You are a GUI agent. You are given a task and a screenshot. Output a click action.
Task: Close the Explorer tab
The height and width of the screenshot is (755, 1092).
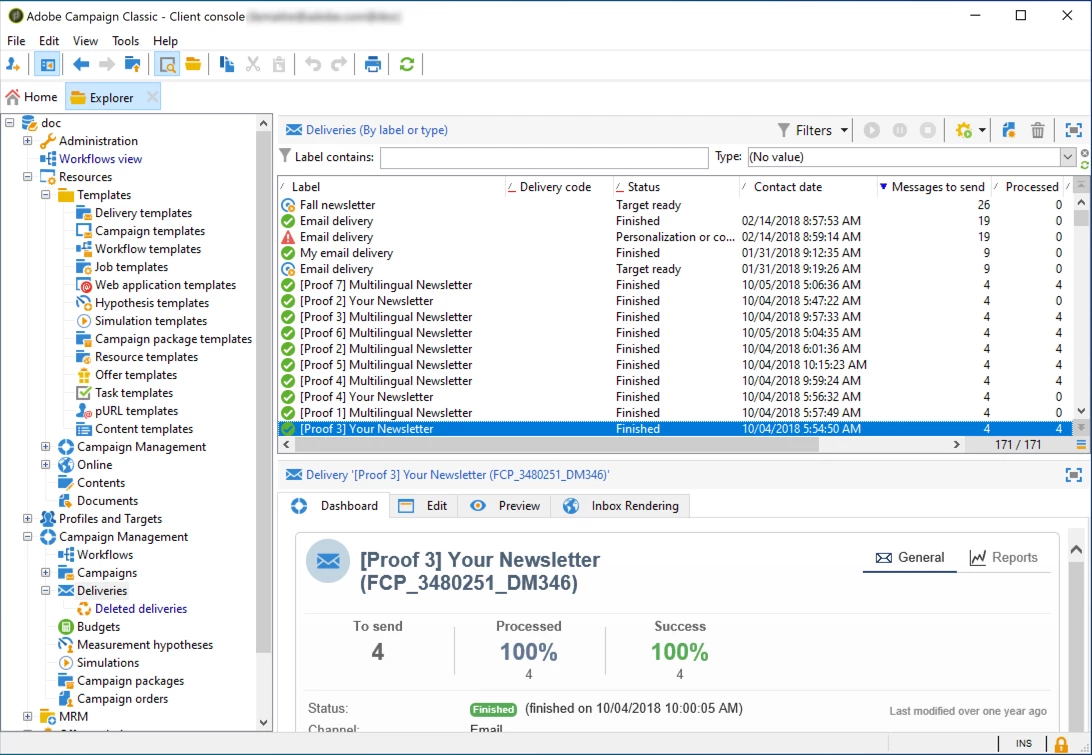(x=152, y=98)
